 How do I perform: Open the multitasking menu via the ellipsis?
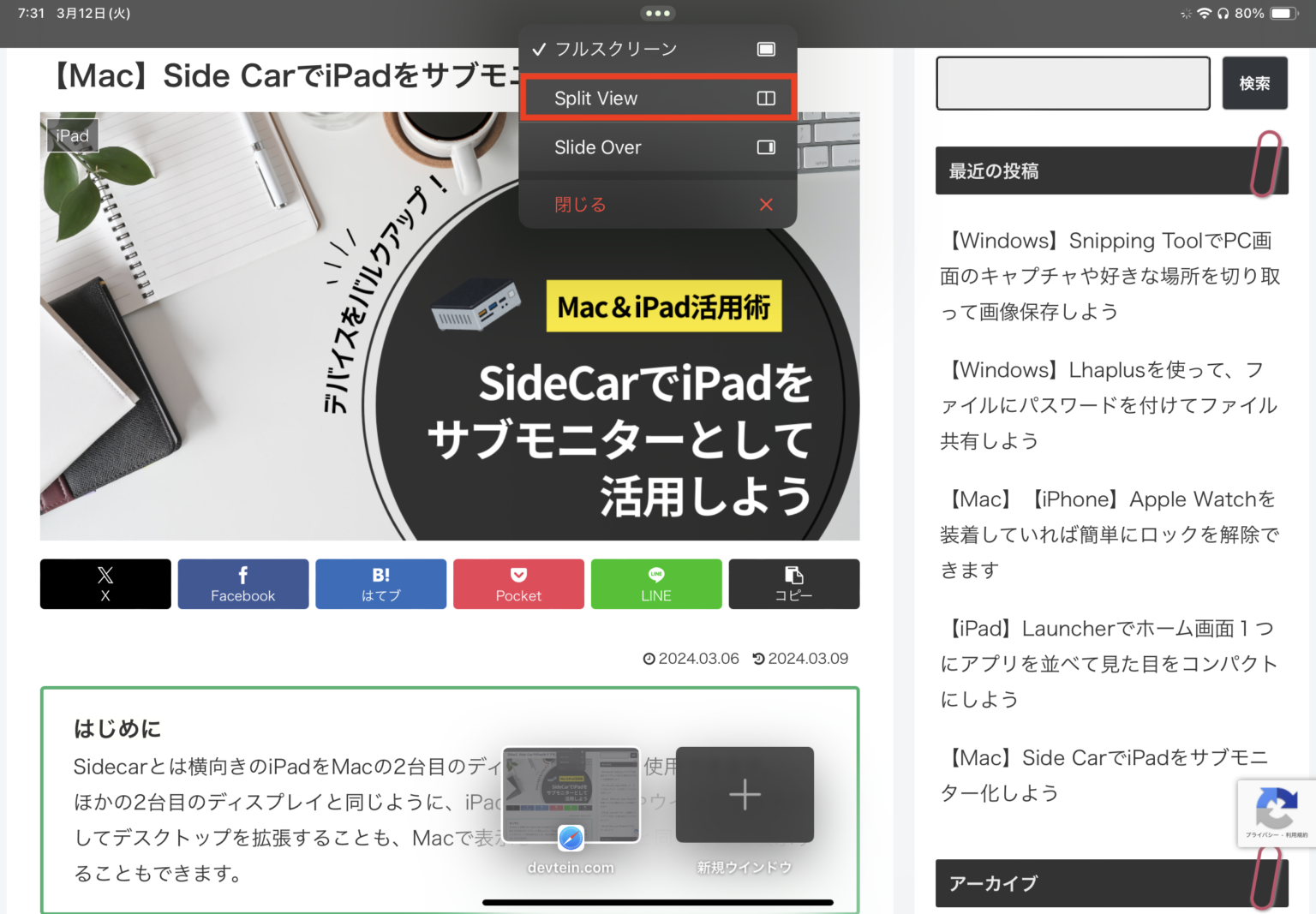click(x=657, y=13)
